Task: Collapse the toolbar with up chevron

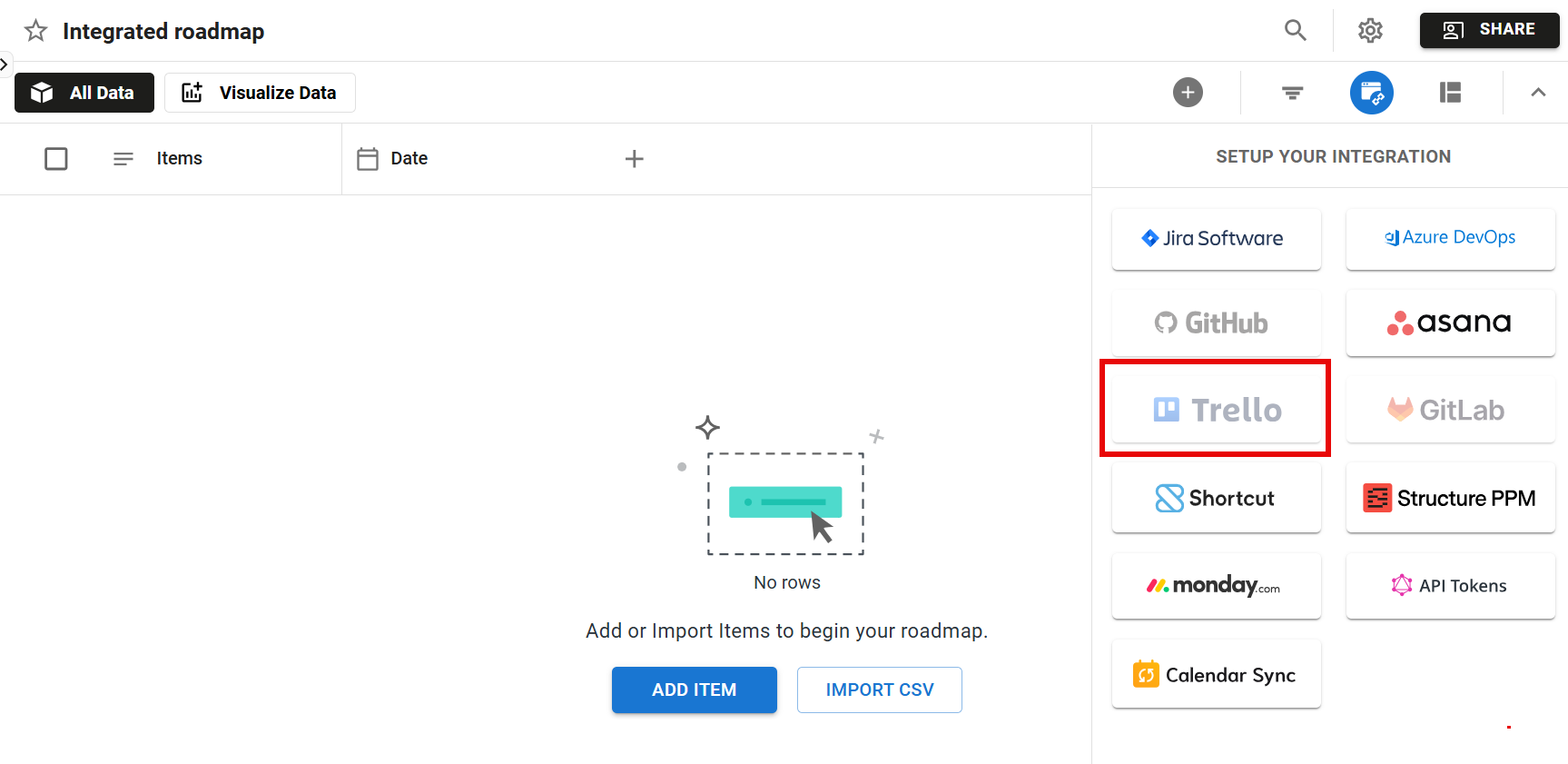Action: click(1537, 93)
